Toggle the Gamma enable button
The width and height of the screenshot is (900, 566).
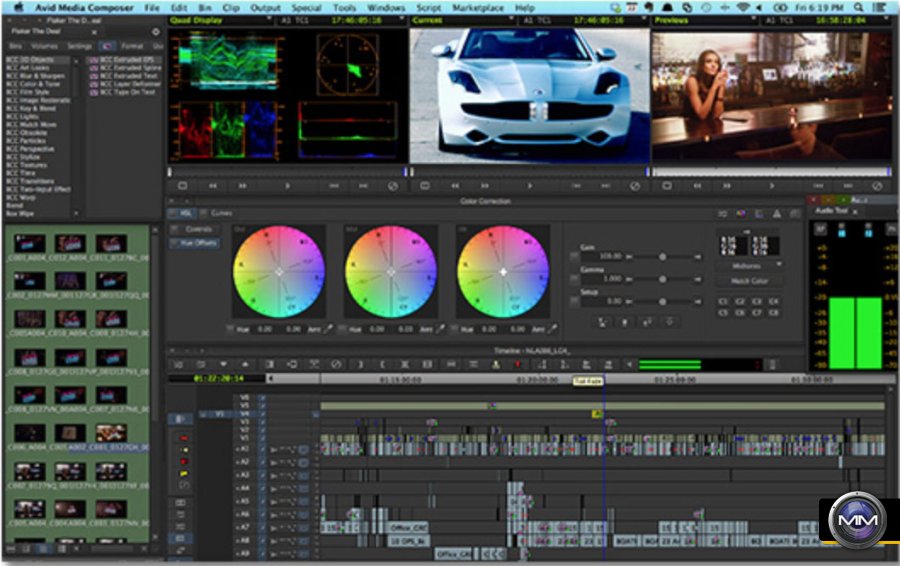coord(575,279)
